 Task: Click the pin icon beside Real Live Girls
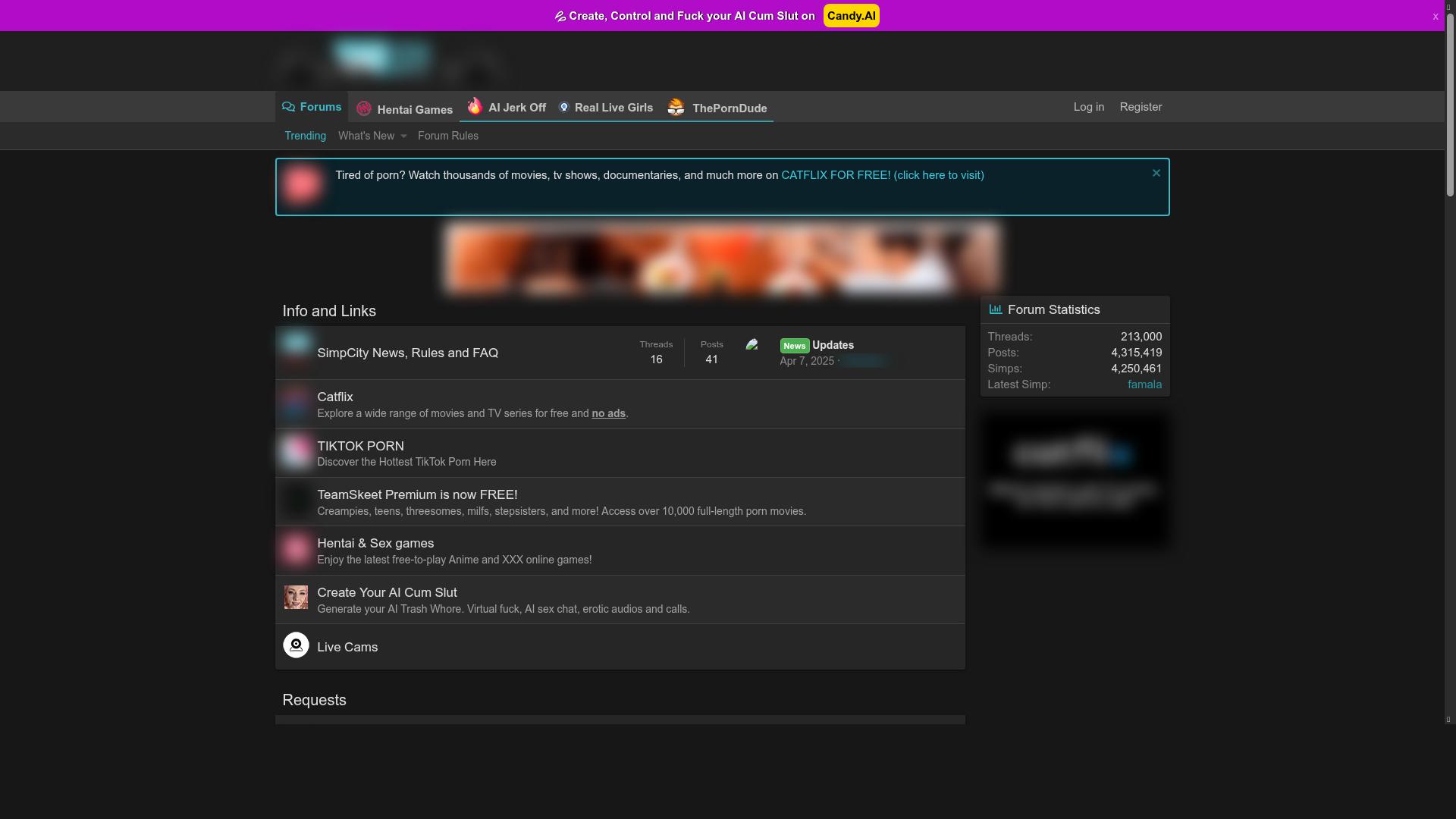coord(563,107)
